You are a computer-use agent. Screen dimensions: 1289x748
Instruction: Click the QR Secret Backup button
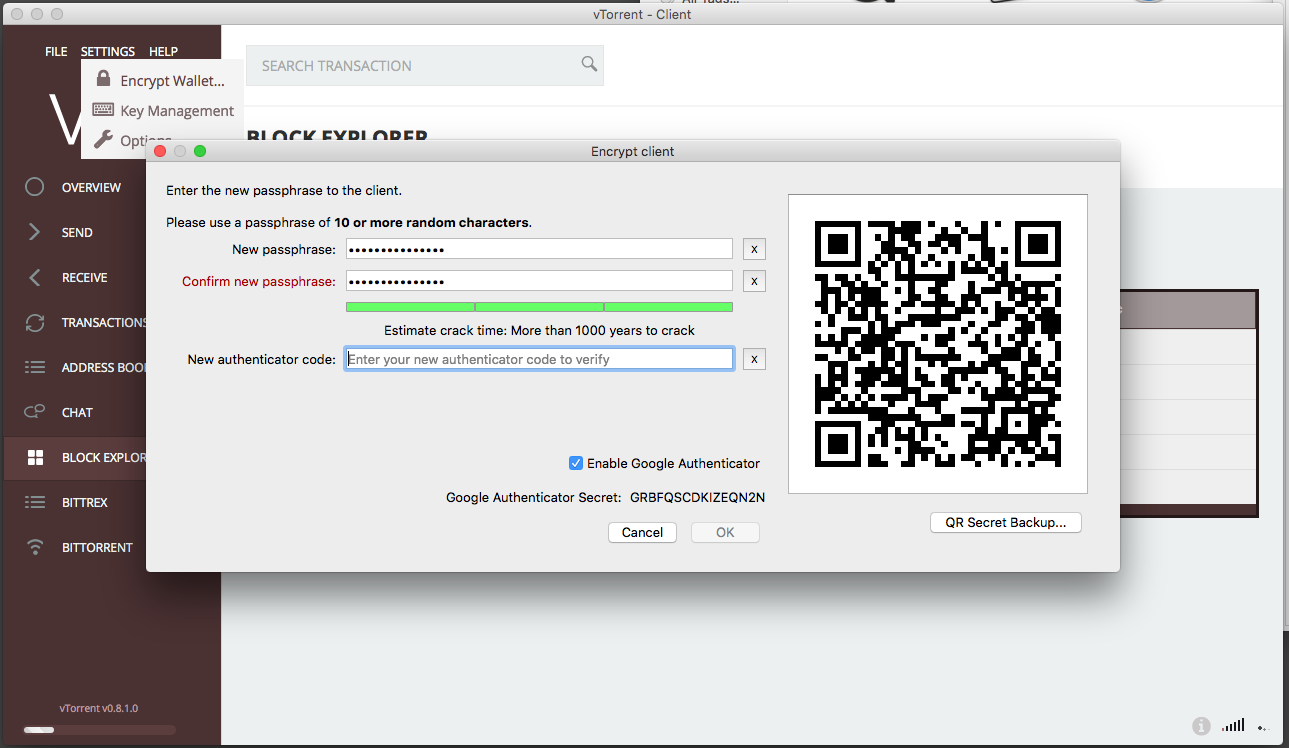[x=1005, y=522]
